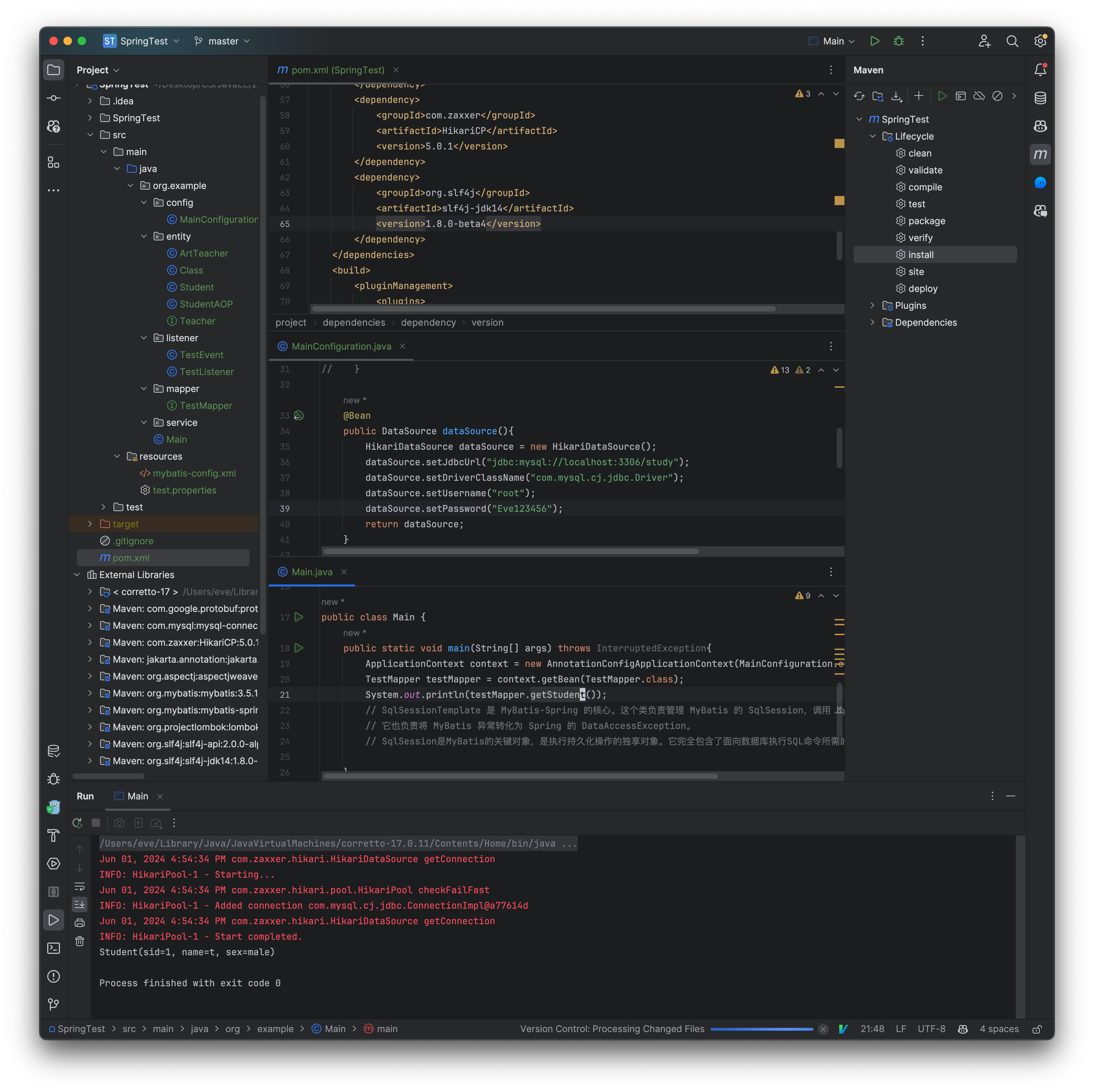Click the master branch selector
1094x1092 pixels.
pos(222,41)
